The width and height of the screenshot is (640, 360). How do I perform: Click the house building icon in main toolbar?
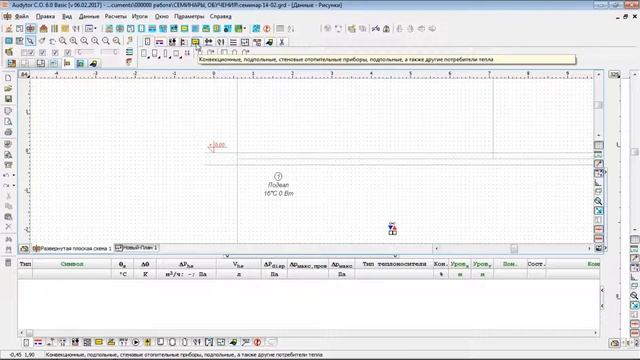43,29
